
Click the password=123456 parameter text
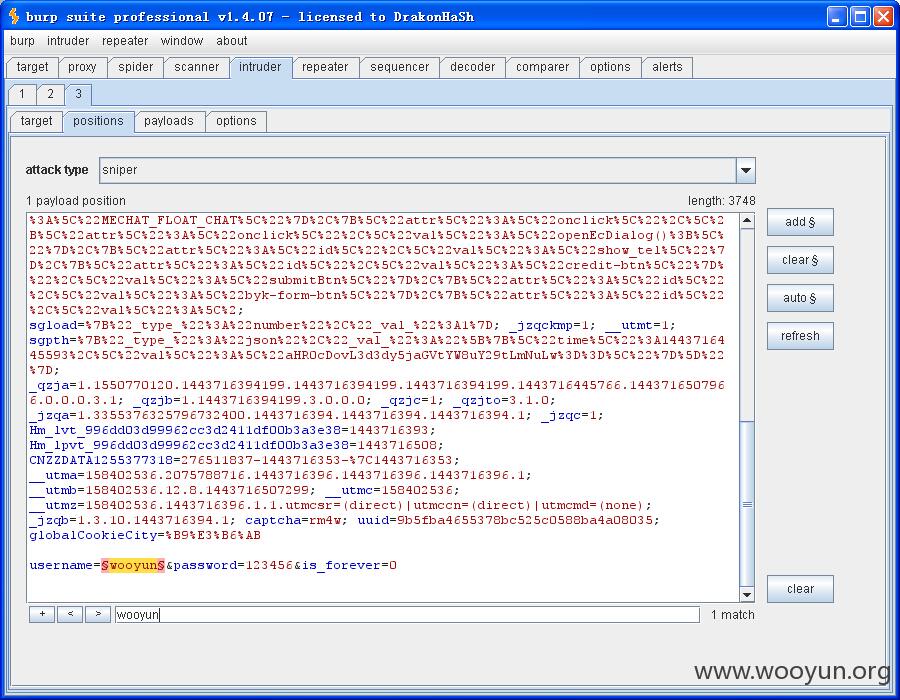coord(234,565)
